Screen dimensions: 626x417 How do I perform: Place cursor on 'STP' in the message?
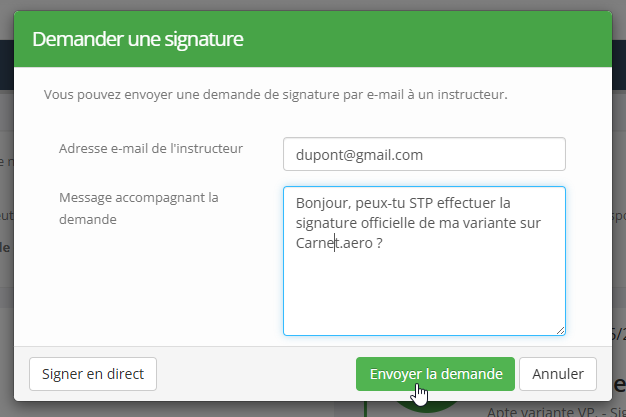(x=421, y=203)
